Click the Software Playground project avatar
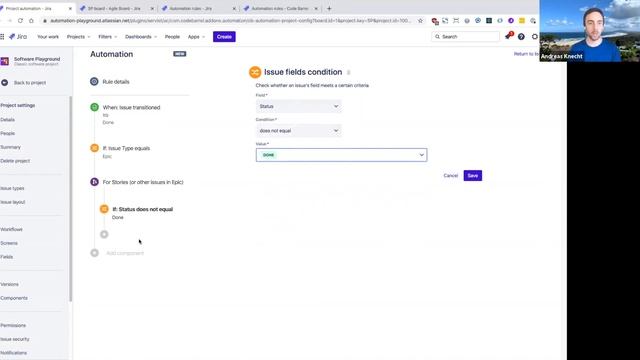The height and width of the screenshot is (360, 640). tap(4, 61)
